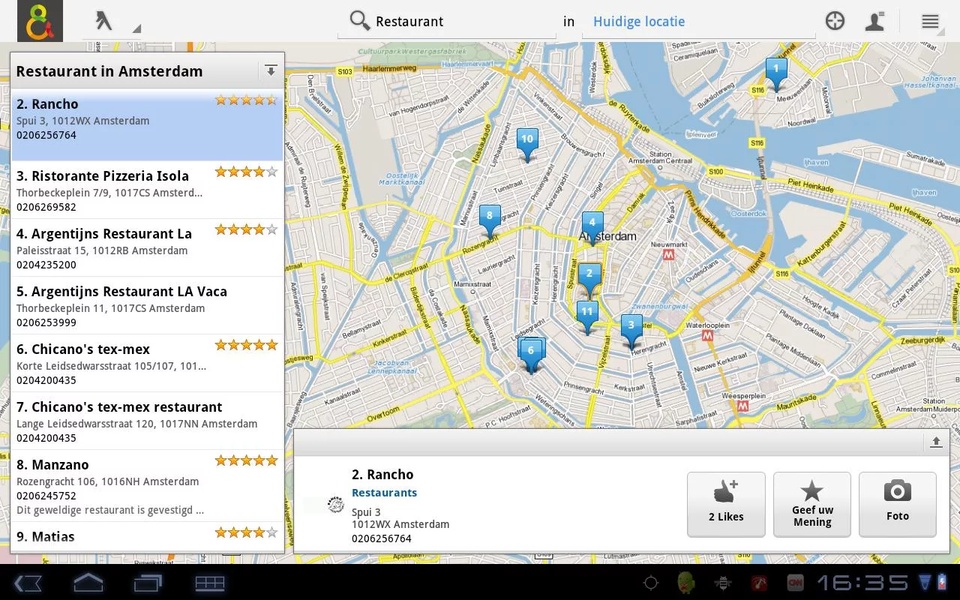The width and height of the screenshot is (960, 600).
Task: Select map pin number 10
Action: pos(527,144)
